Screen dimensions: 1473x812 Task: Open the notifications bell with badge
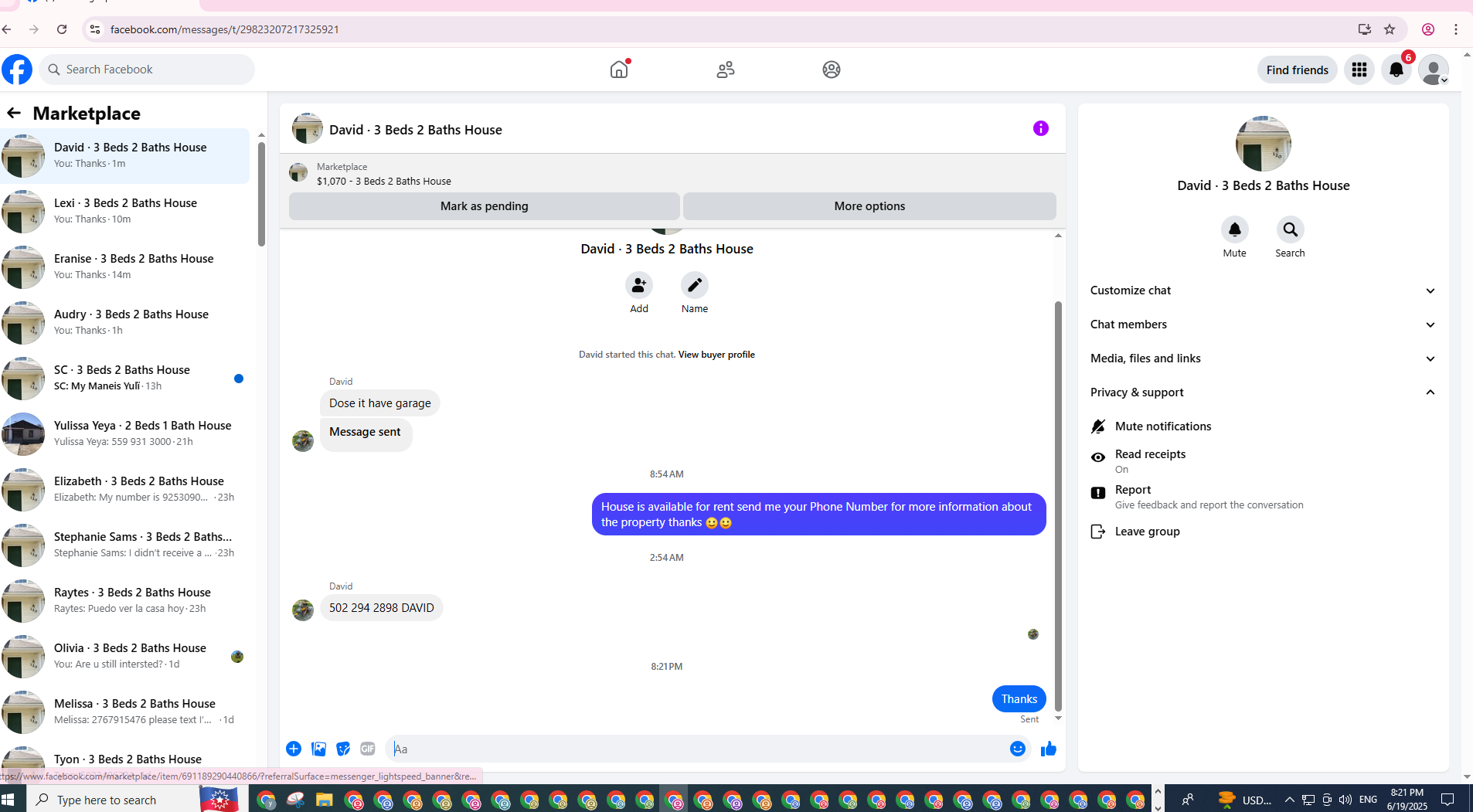(x=1396, y=70)
